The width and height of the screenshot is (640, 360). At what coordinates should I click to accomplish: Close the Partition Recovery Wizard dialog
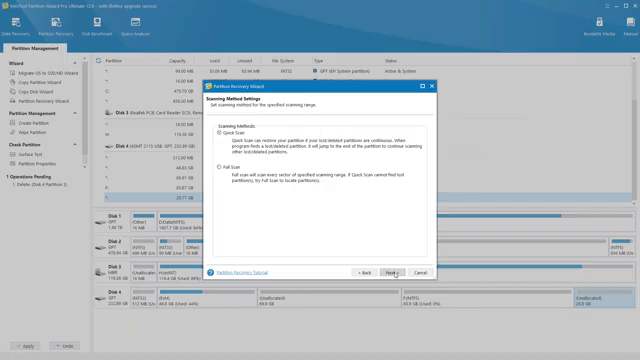click(x=432, y=86)
